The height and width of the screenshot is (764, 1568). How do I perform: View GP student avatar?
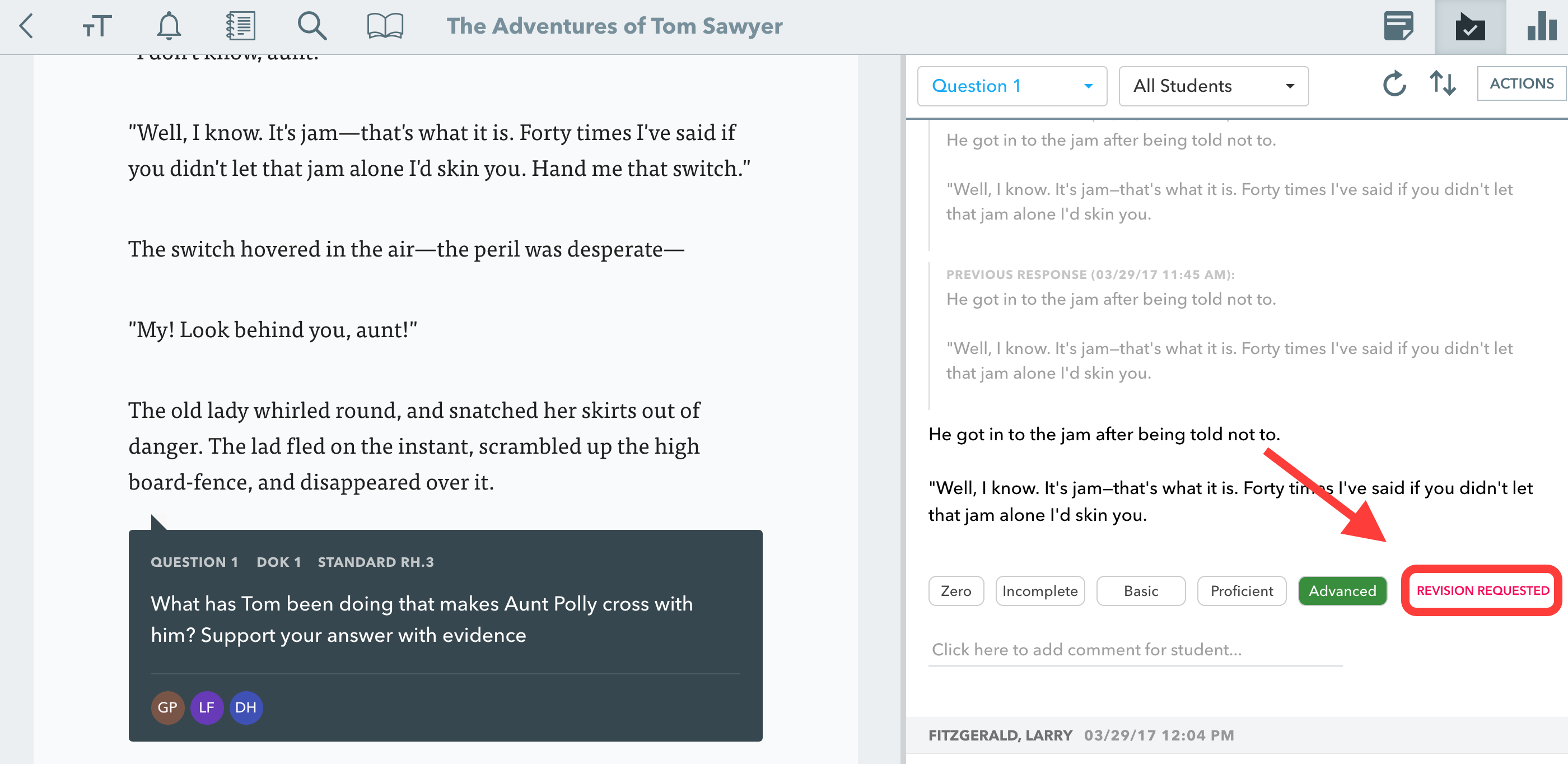click(167, 707)
